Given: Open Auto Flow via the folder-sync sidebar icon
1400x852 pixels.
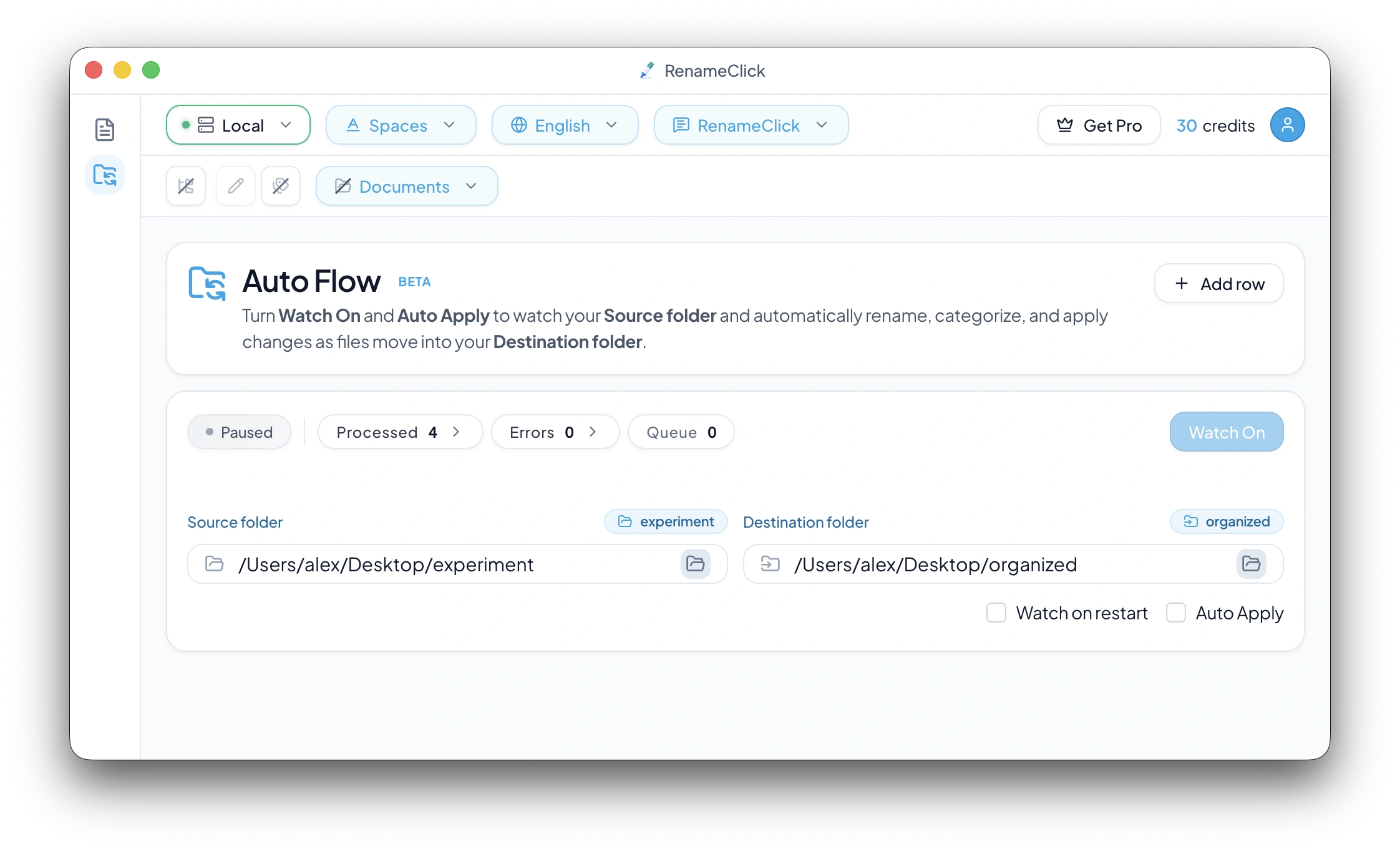Looking at the screenshot, I should [x=104, y=175].
